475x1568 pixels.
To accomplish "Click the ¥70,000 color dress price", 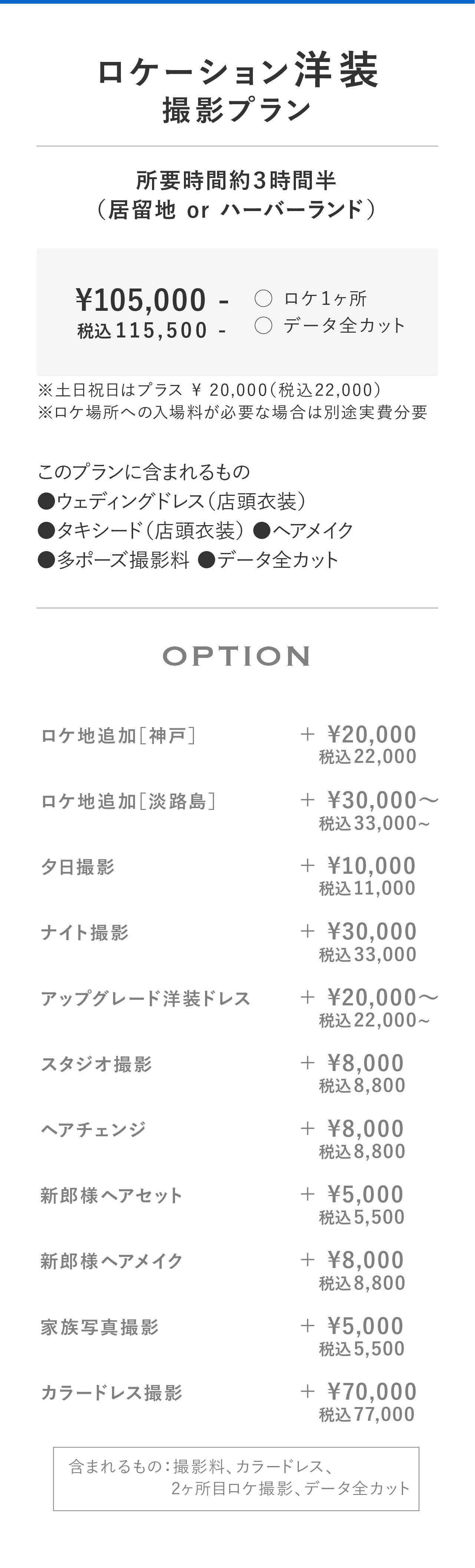I will 372,1391.
